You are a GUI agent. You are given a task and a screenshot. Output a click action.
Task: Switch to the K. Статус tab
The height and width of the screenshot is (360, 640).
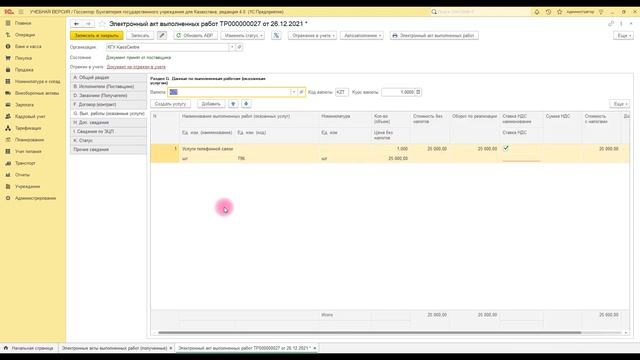click(x=109, y=140)
